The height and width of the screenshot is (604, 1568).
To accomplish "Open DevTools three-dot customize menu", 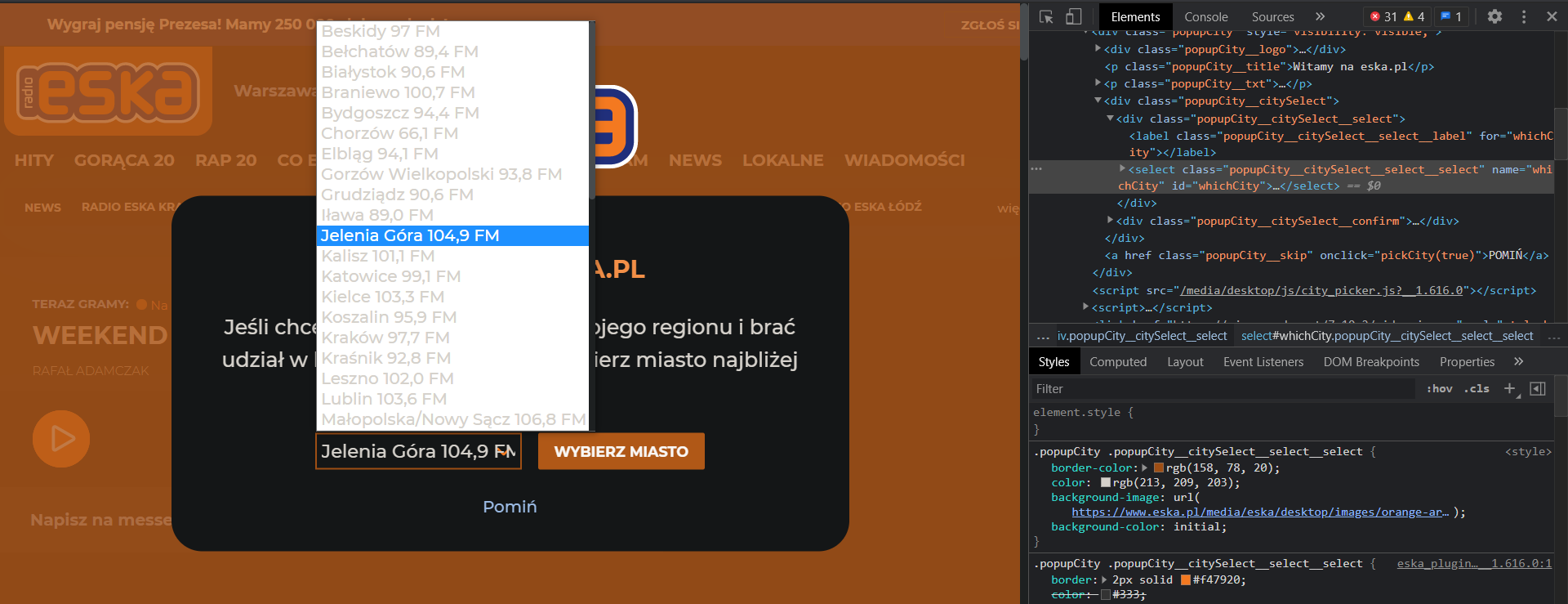I will (x=1524, y=16).
